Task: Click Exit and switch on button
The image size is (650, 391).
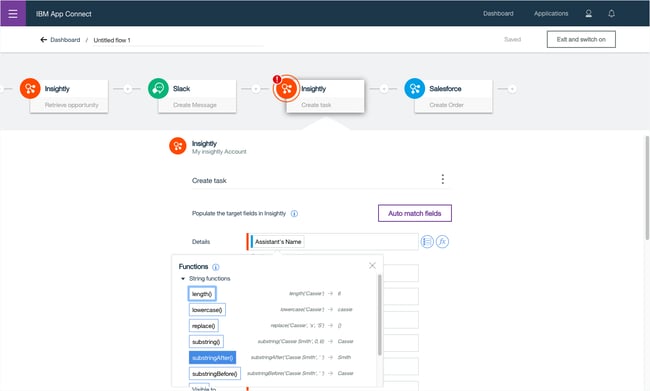Action: [x=581, y=39]
